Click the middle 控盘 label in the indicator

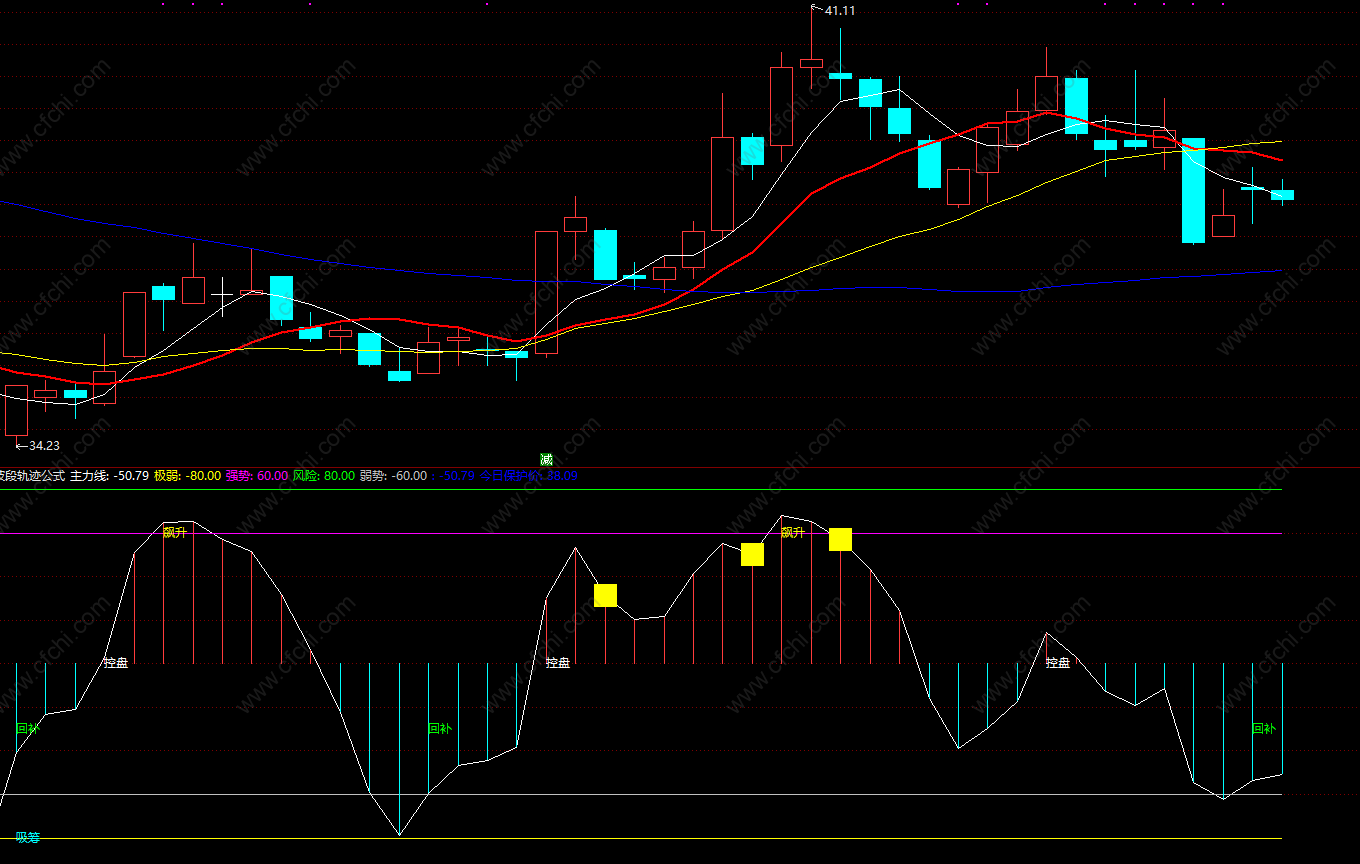pyautogui.click(x=558, y=662)
